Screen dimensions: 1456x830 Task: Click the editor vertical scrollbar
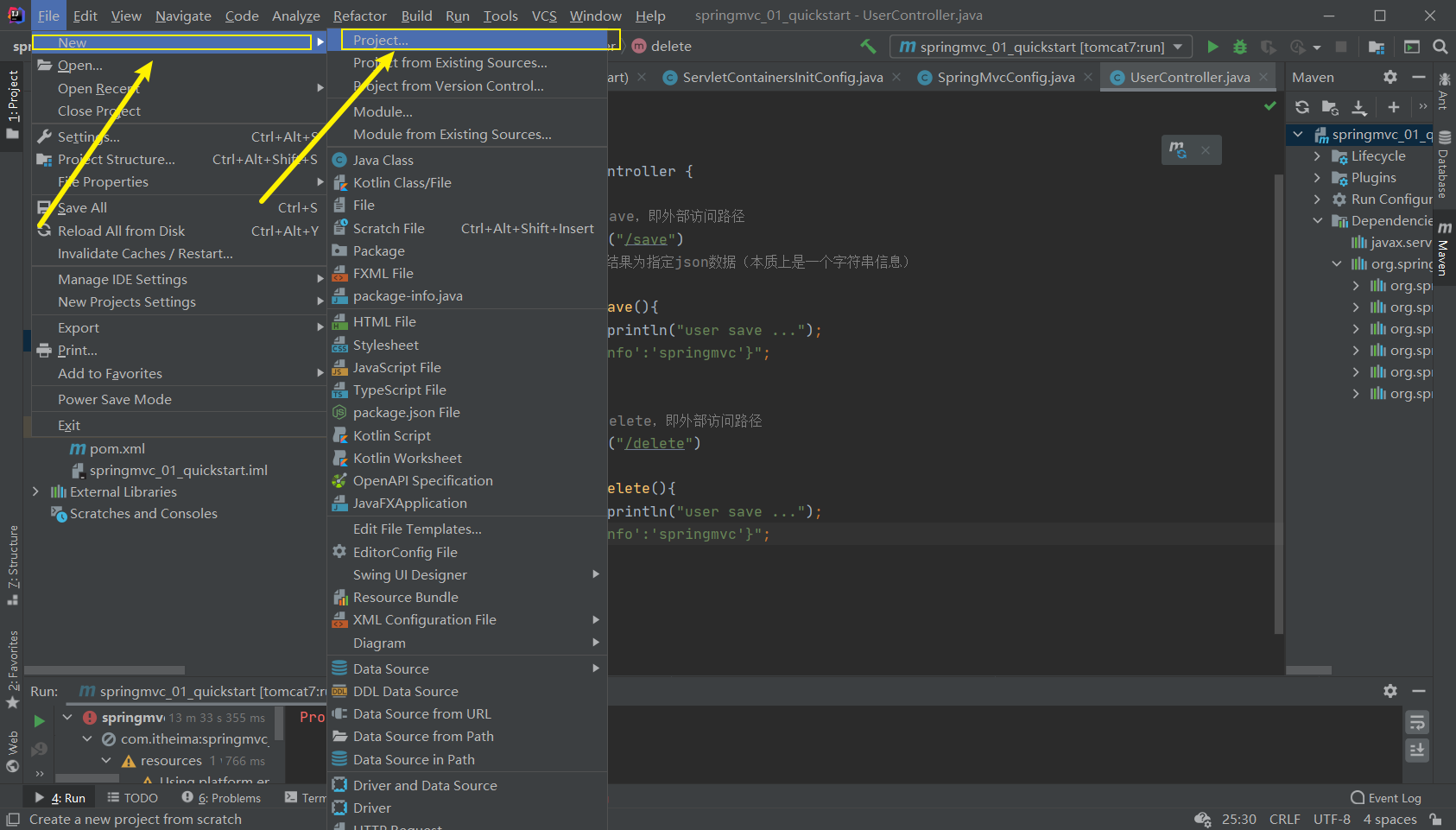tap(1279, 404)
